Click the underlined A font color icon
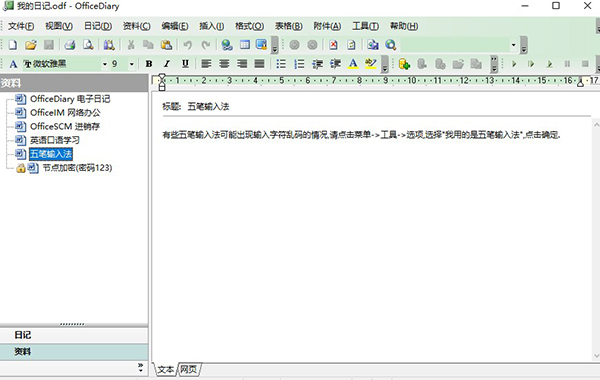 (x=353, y=64)
